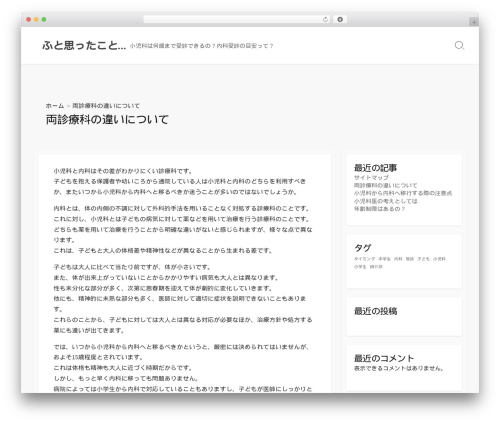Select the 子ども tag
This screenshot has height=423, width=500.
coord(423,259)
